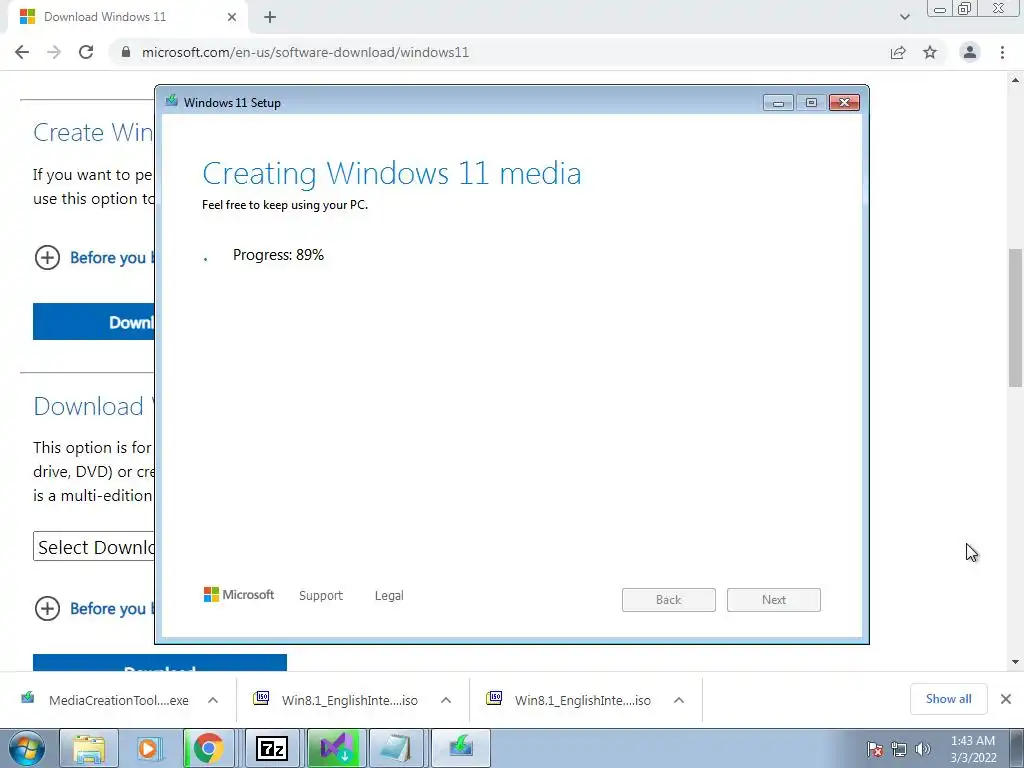Click Next button in Windows 11 Setup
The height and width of the screenshot is (768, 1024).
click(x=774, y=600)
